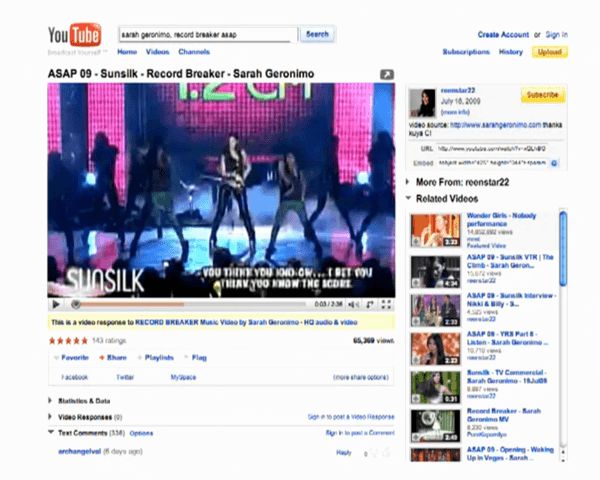Open Sunsilk Interview Nikki & Billy thumbnail

[435, 310]
